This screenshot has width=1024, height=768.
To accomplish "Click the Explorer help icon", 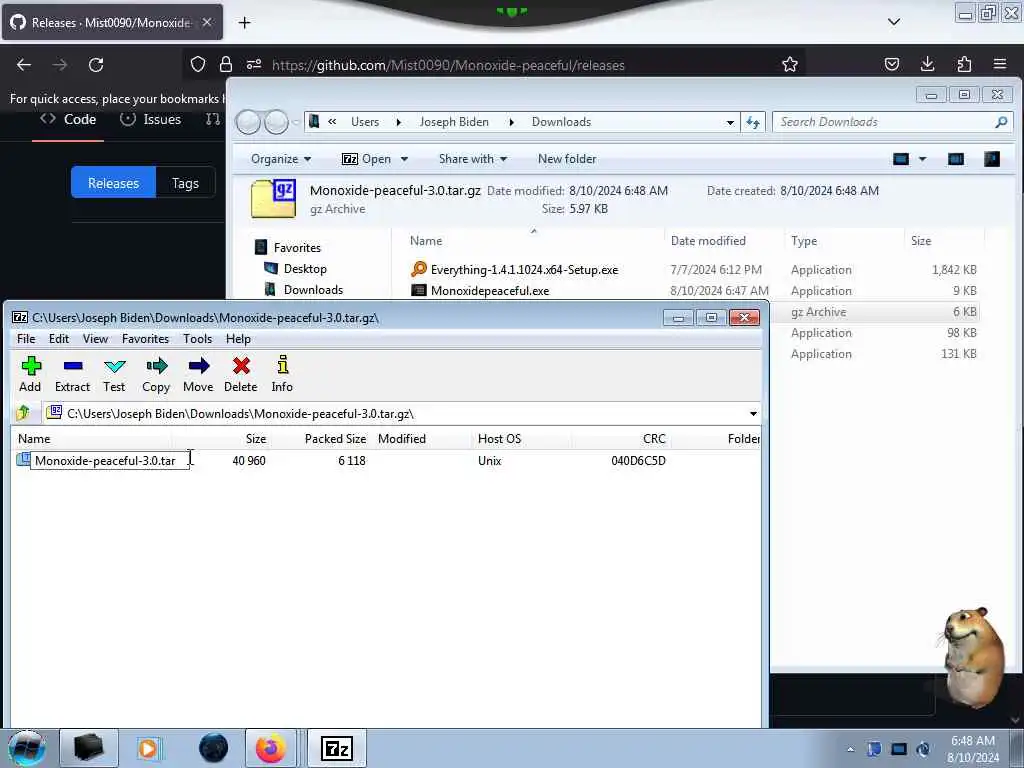I will pyautogui.click(x=992, y=159).
